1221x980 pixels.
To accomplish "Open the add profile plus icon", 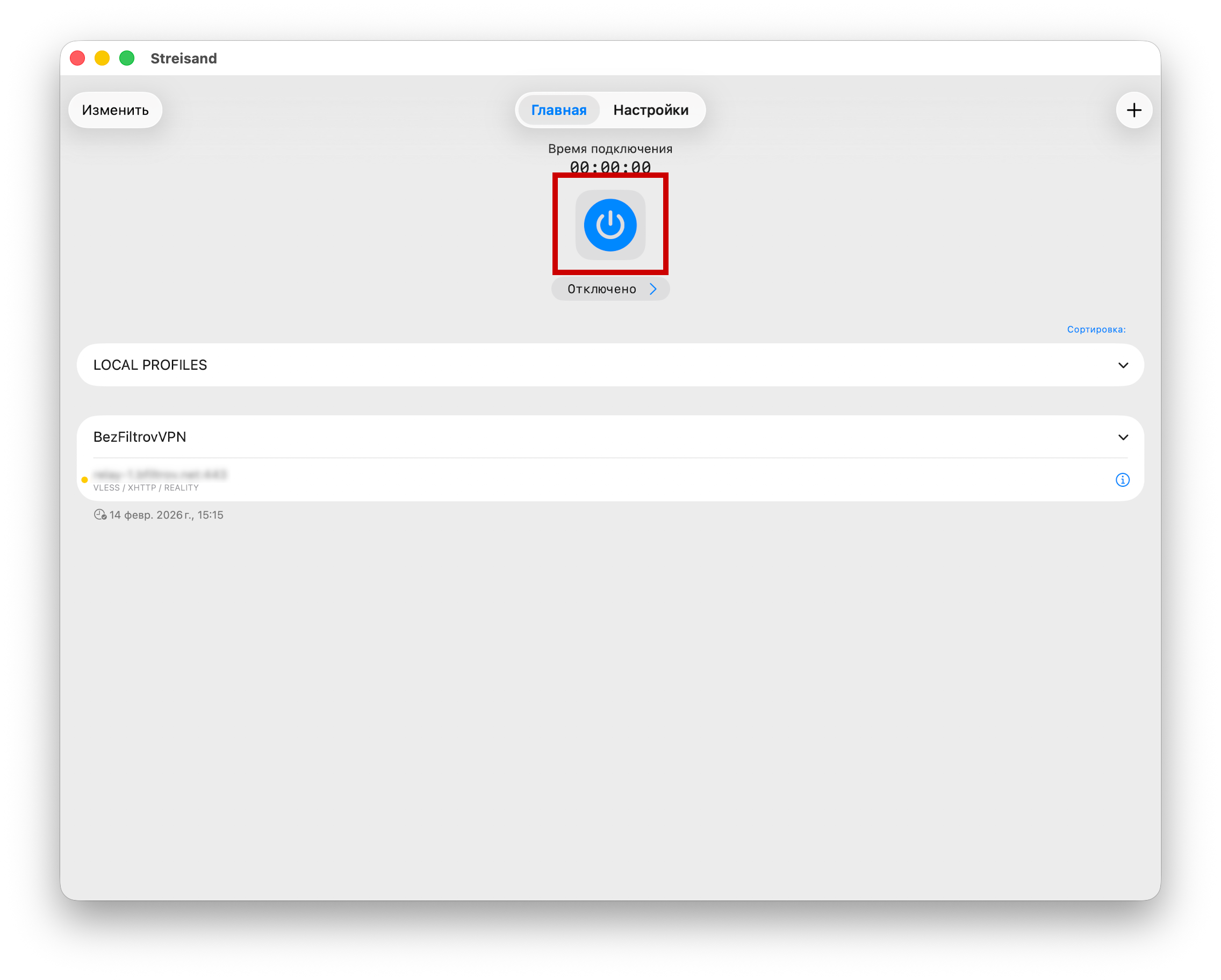I will (x=1134, y=110).
